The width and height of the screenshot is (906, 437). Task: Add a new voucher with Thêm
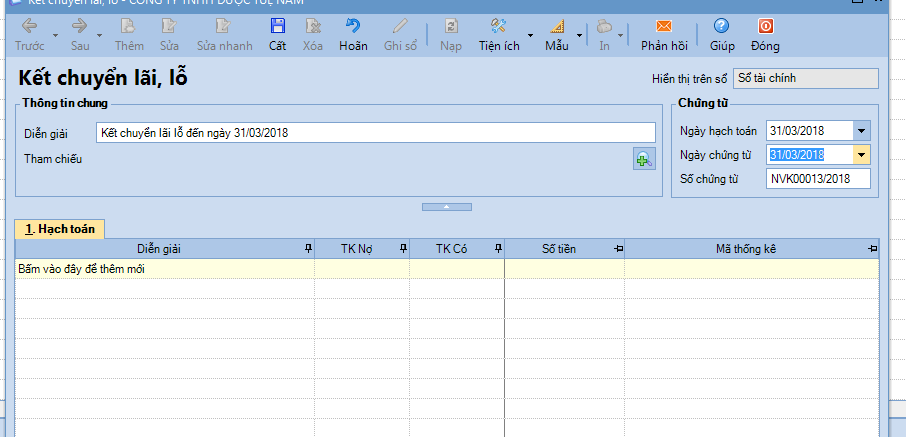pyautogui.click(x=129, y=35)
